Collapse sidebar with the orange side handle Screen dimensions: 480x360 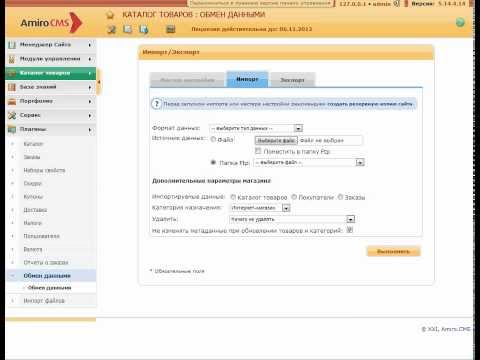pos(99,83)
